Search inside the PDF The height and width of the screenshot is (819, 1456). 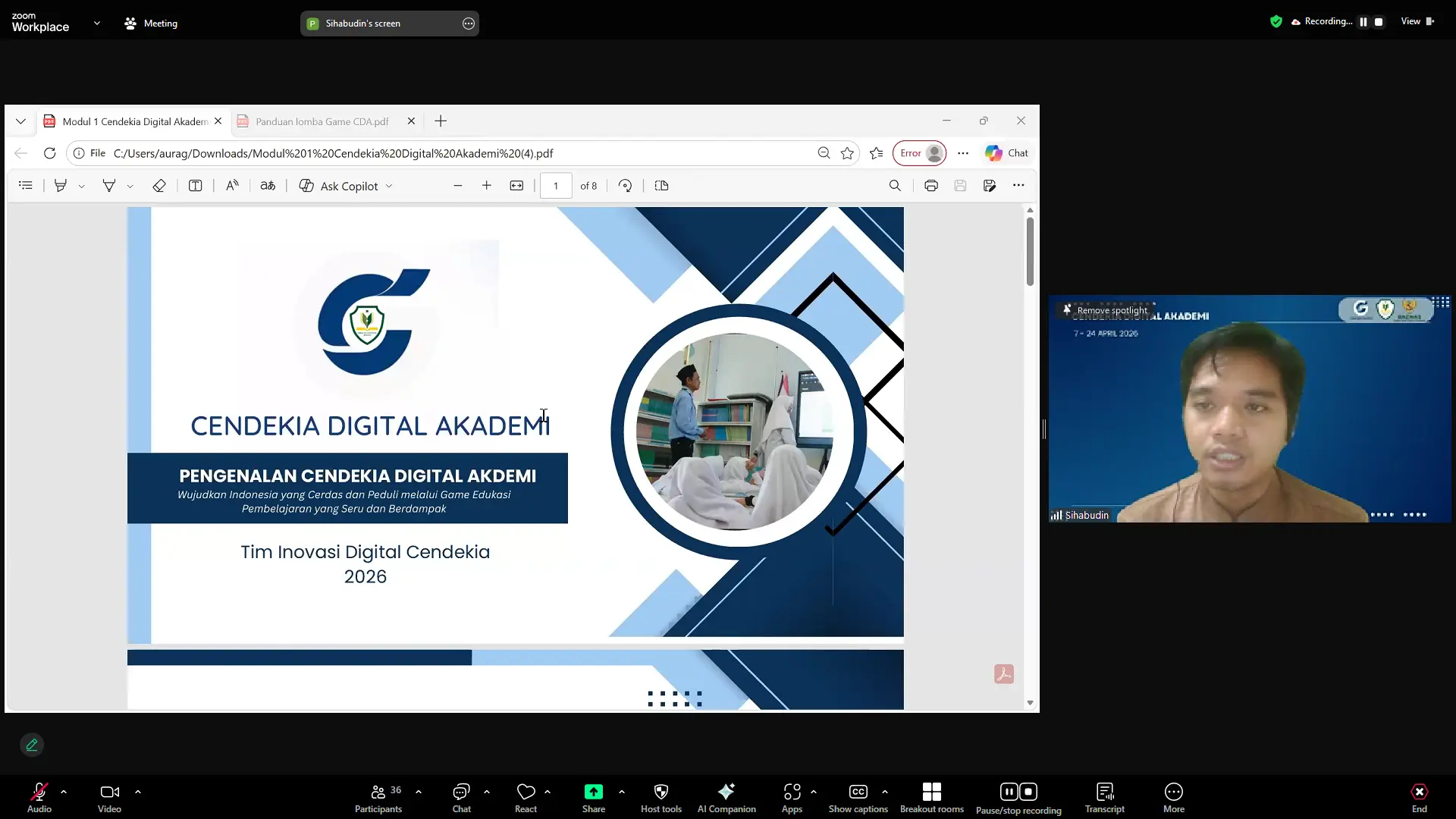895,186
